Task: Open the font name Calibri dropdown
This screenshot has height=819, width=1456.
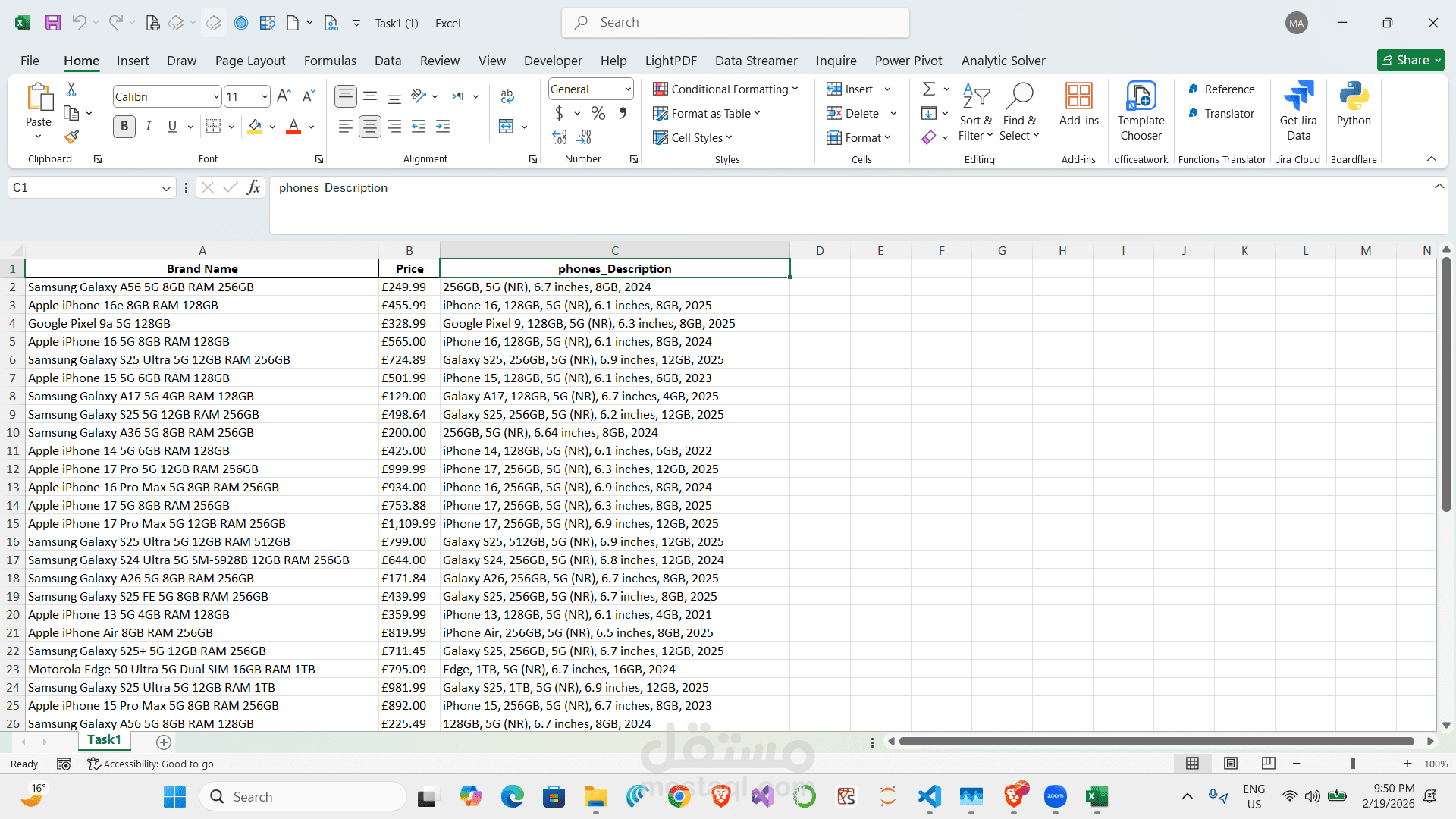Action: pos(216,97)
